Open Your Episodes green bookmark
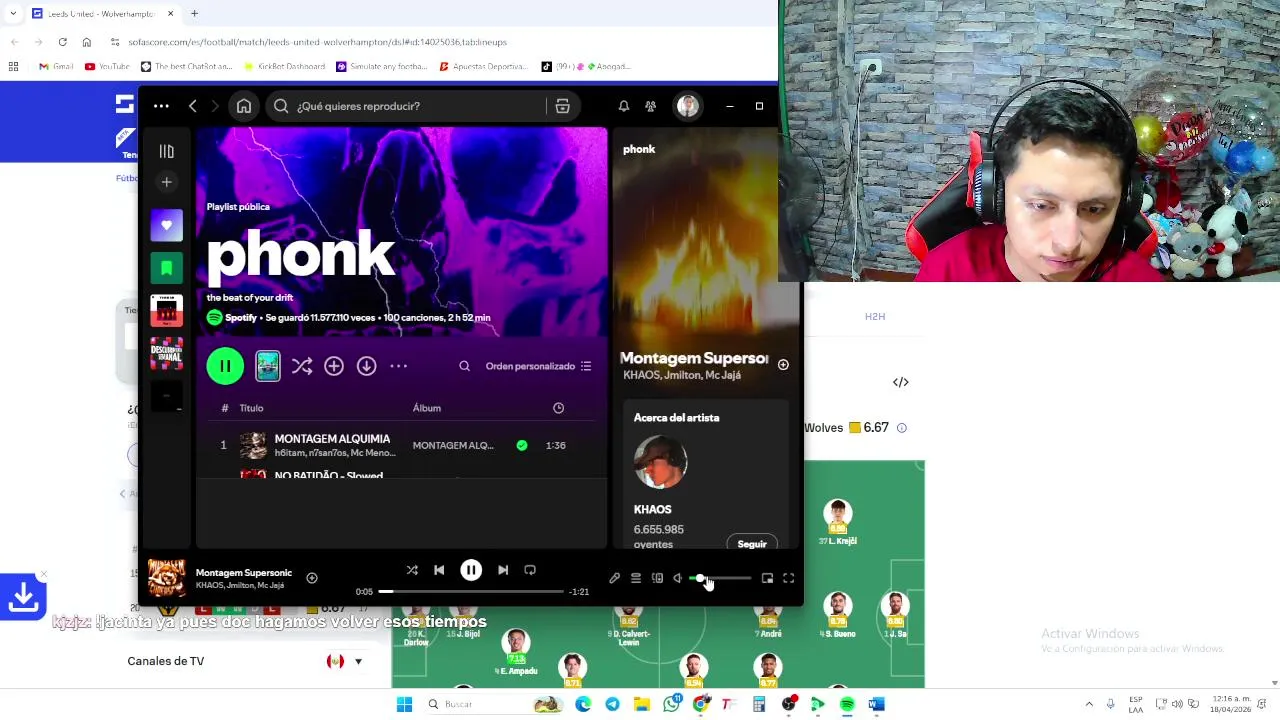 (x=167, y=268)
